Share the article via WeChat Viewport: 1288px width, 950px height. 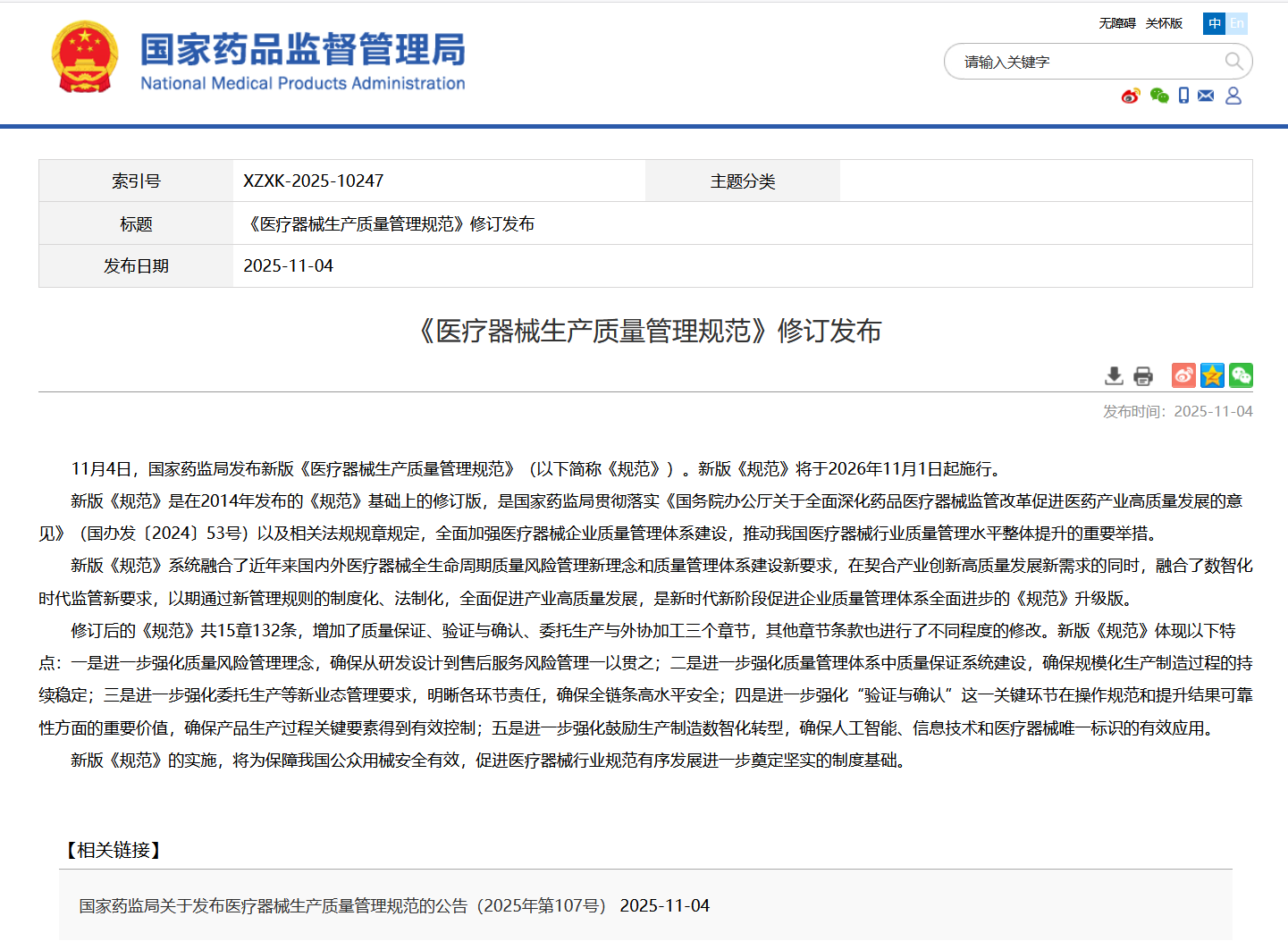pos(1241,375)
